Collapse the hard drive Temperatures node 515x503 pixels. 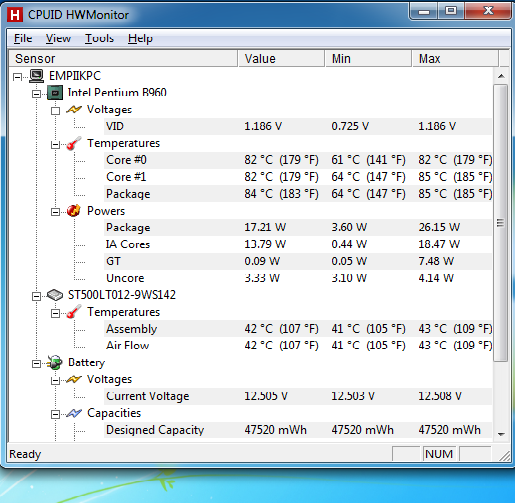coord(55,313)
